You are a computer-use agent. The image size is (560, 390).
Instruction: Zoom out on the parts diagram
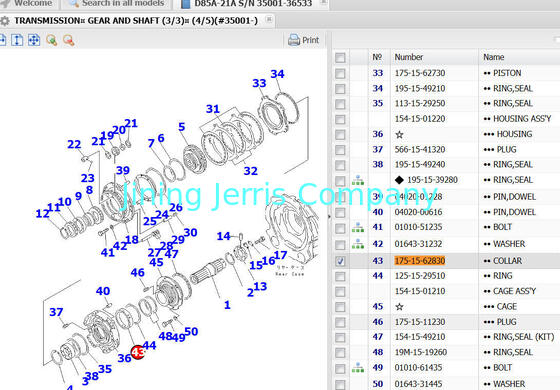tap(69, 40)
